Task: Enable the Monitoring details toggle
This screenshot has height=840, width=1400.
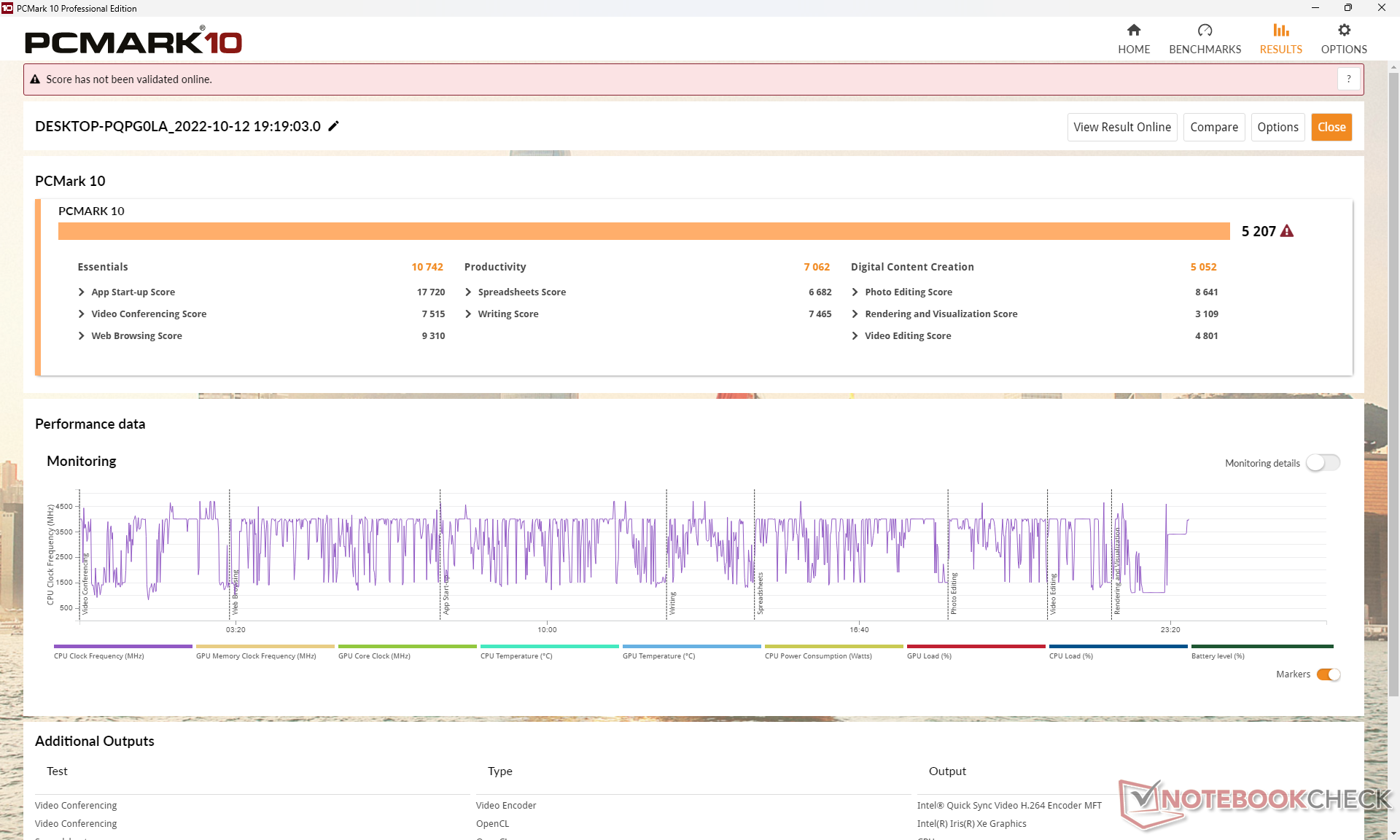Action: (1323, 463)
